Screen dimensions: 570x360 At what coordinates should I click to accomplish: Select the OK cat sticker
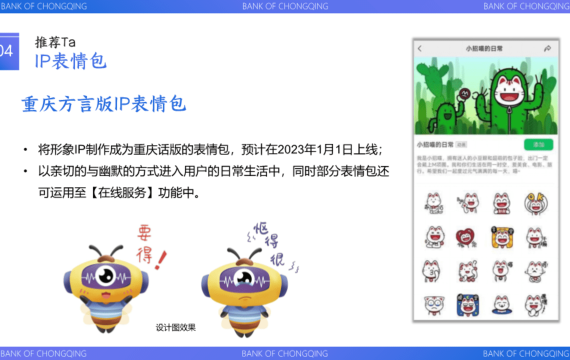tap(535, 204)
